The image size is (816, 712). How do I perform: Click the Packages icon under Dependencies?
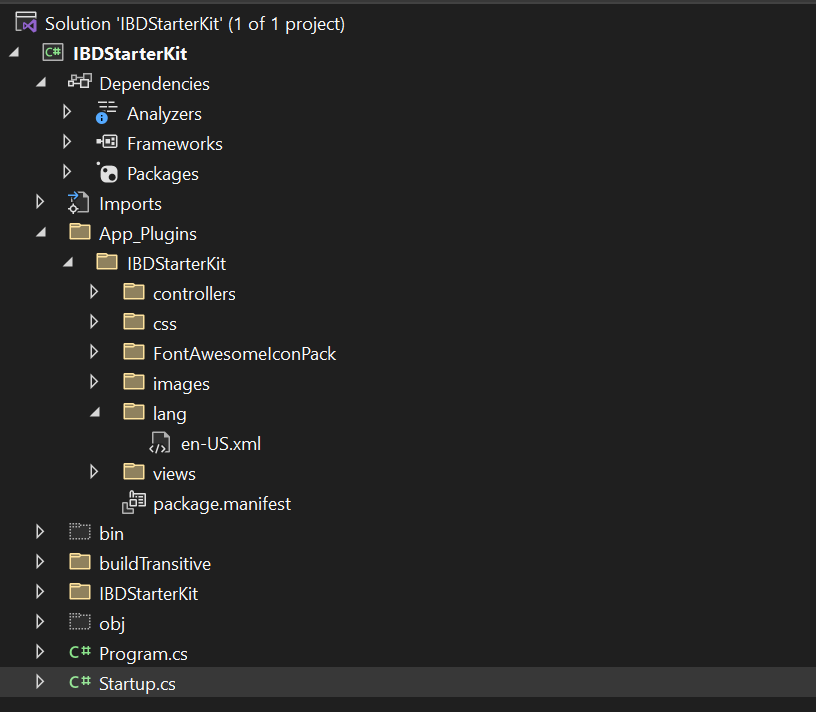pos(107,173)
